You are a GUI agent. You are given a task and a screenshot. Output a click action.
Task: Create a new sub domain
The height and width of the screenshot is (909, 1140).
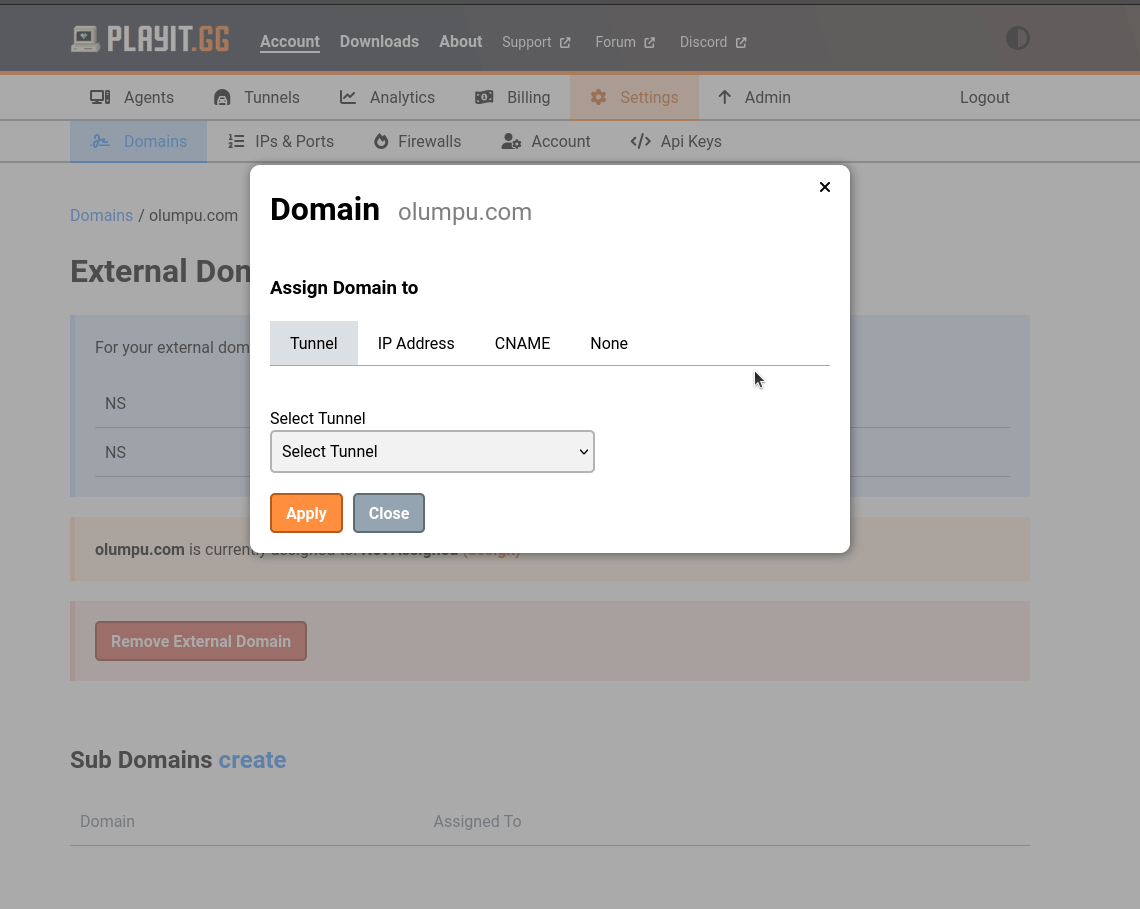pos(252,760)
